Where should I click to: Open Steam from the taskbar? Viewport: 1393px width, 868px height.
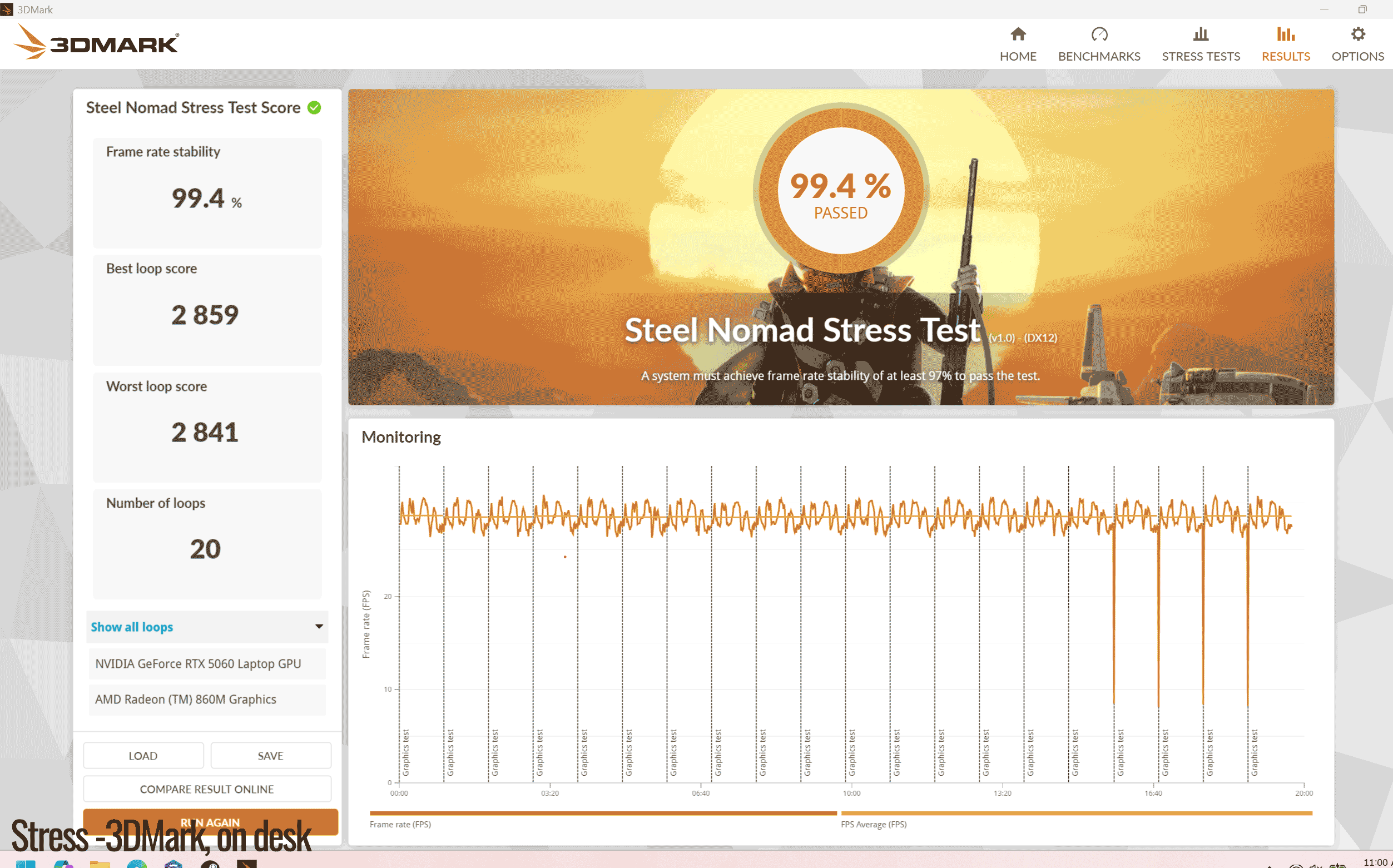point(211,864)
